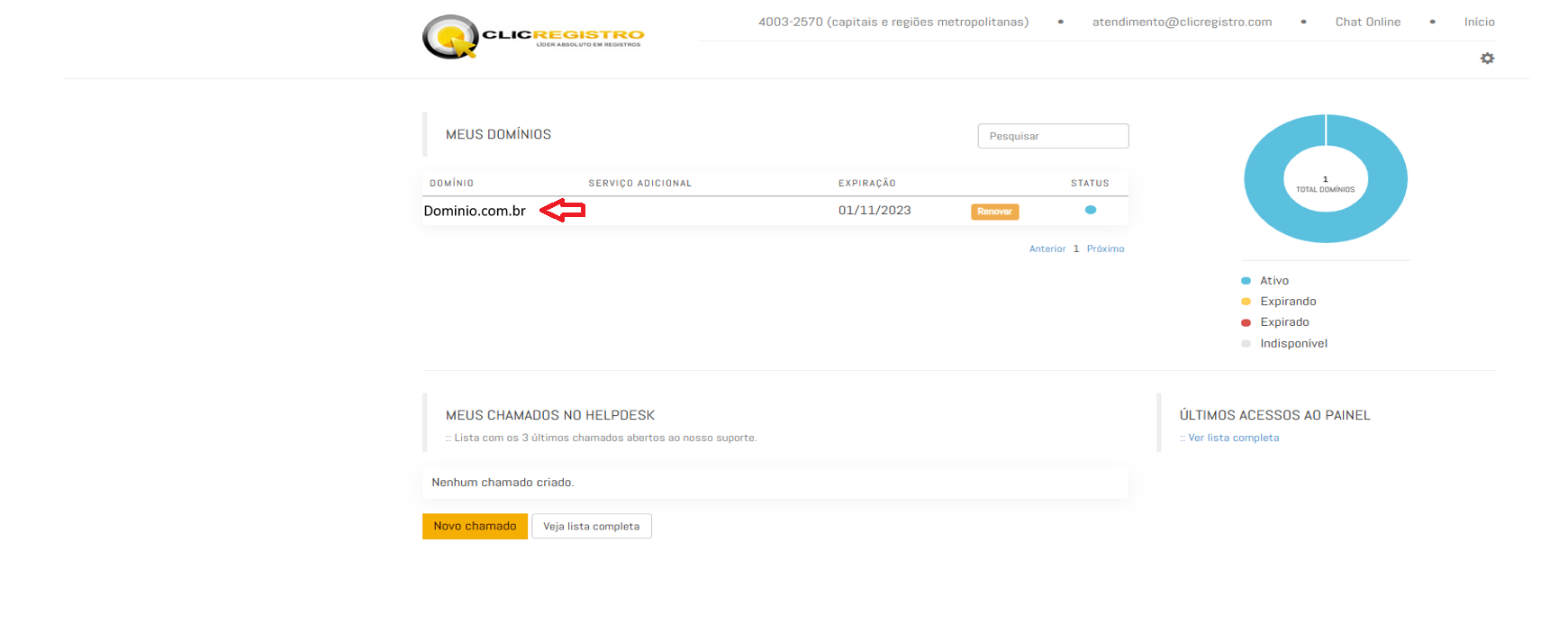Image resolution: width=1568 pixels, height=642 pixels.
Task: Open the settings gear icon
Action: [1487, 59]
